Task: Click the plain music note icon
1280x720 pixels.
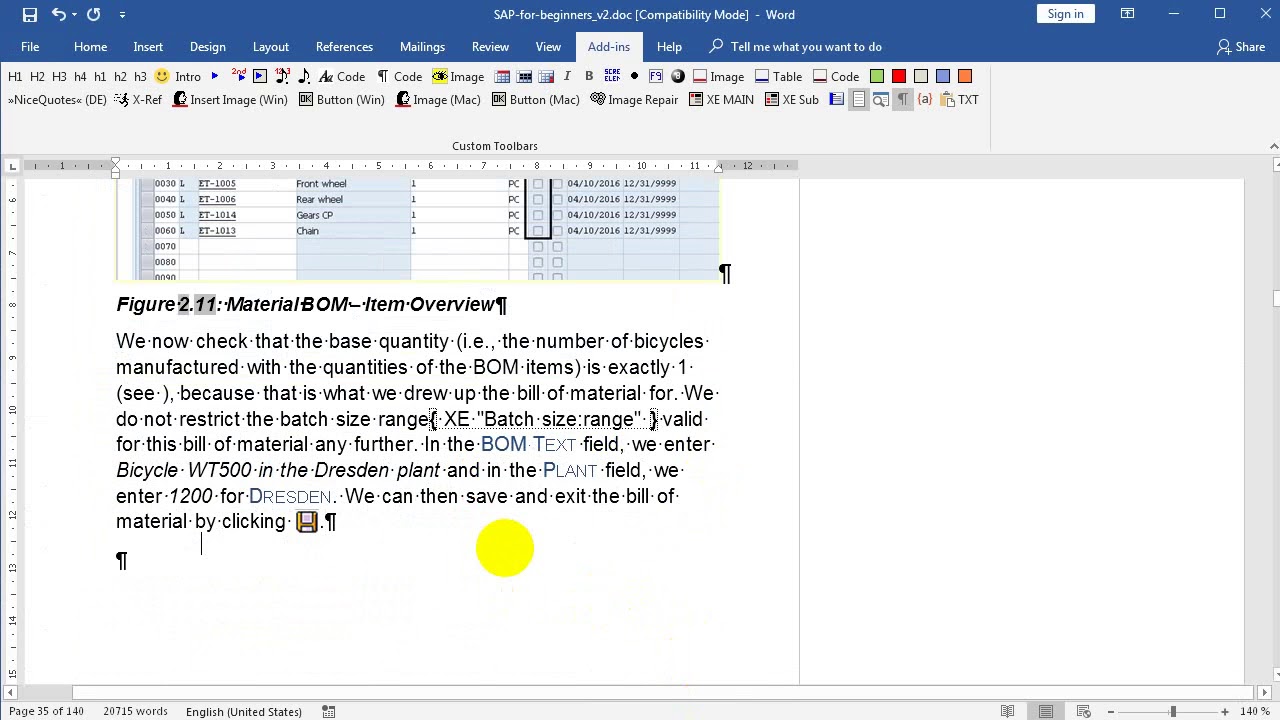Action: [x=304, y=76]
